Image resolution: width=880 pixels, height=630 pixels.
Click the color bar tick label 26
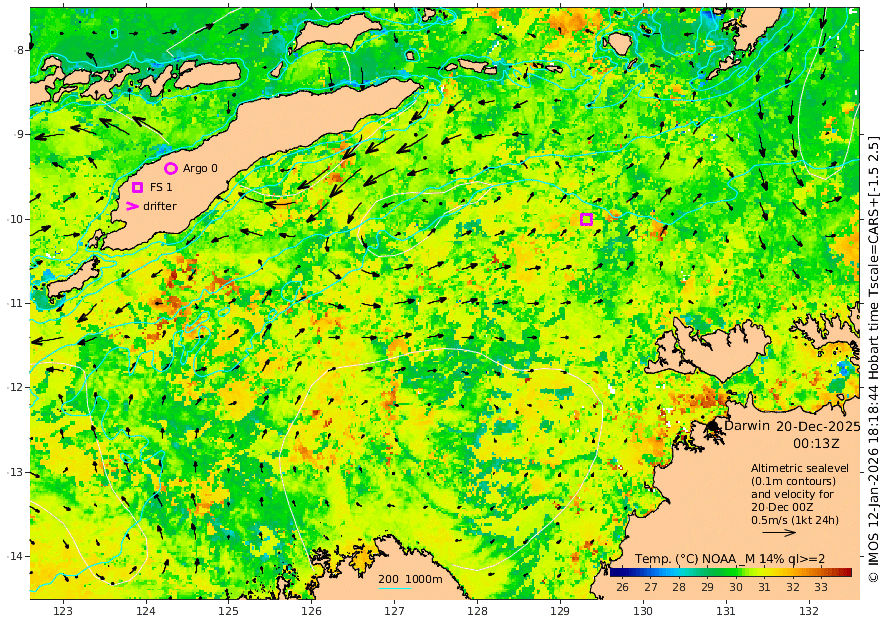[622, 587]
